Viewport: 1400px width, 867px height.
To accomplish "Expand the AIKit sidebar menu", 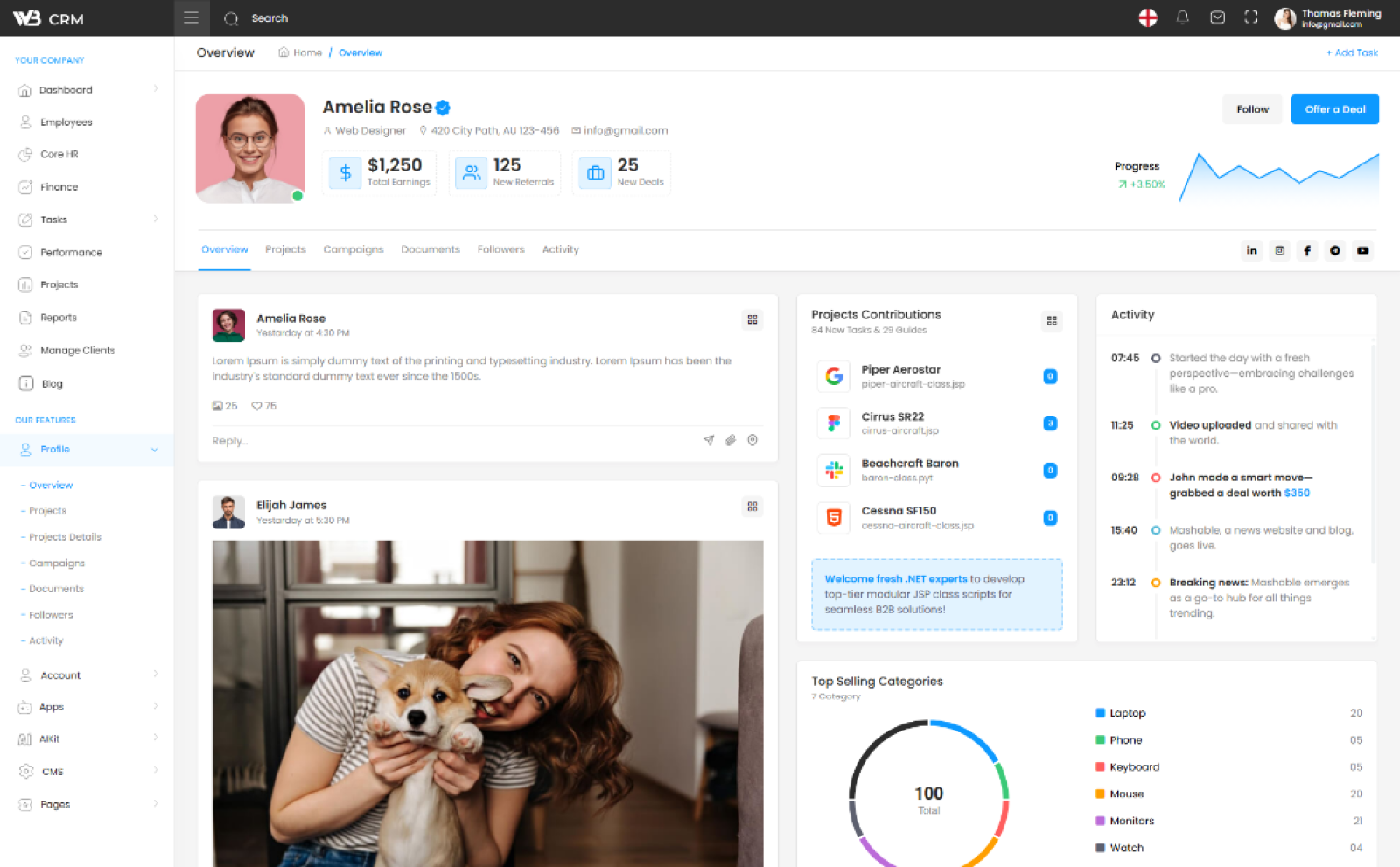I will (x=87, y=739).
